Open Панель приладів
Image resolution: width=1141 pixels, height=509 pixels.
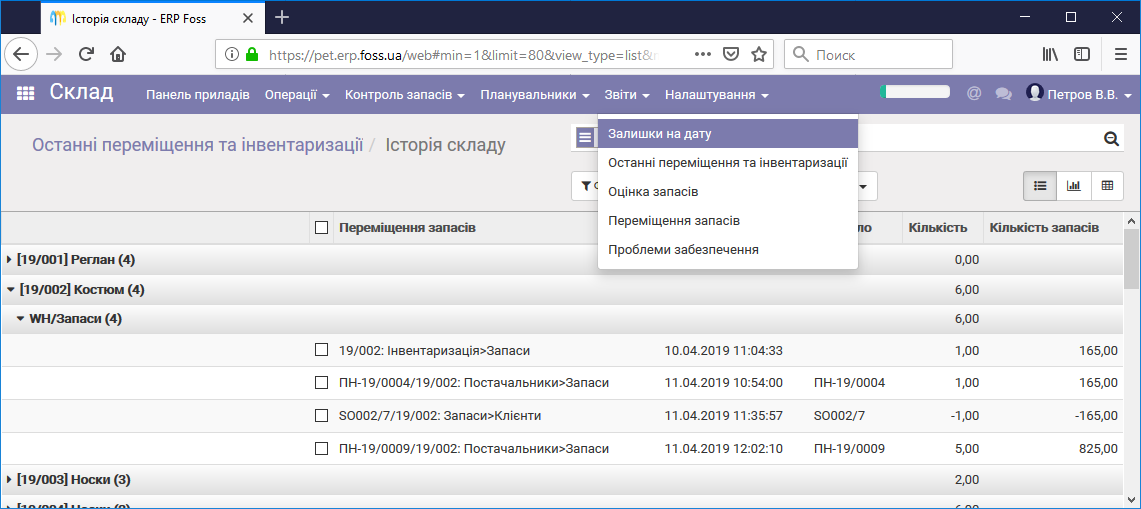point(198,95)
